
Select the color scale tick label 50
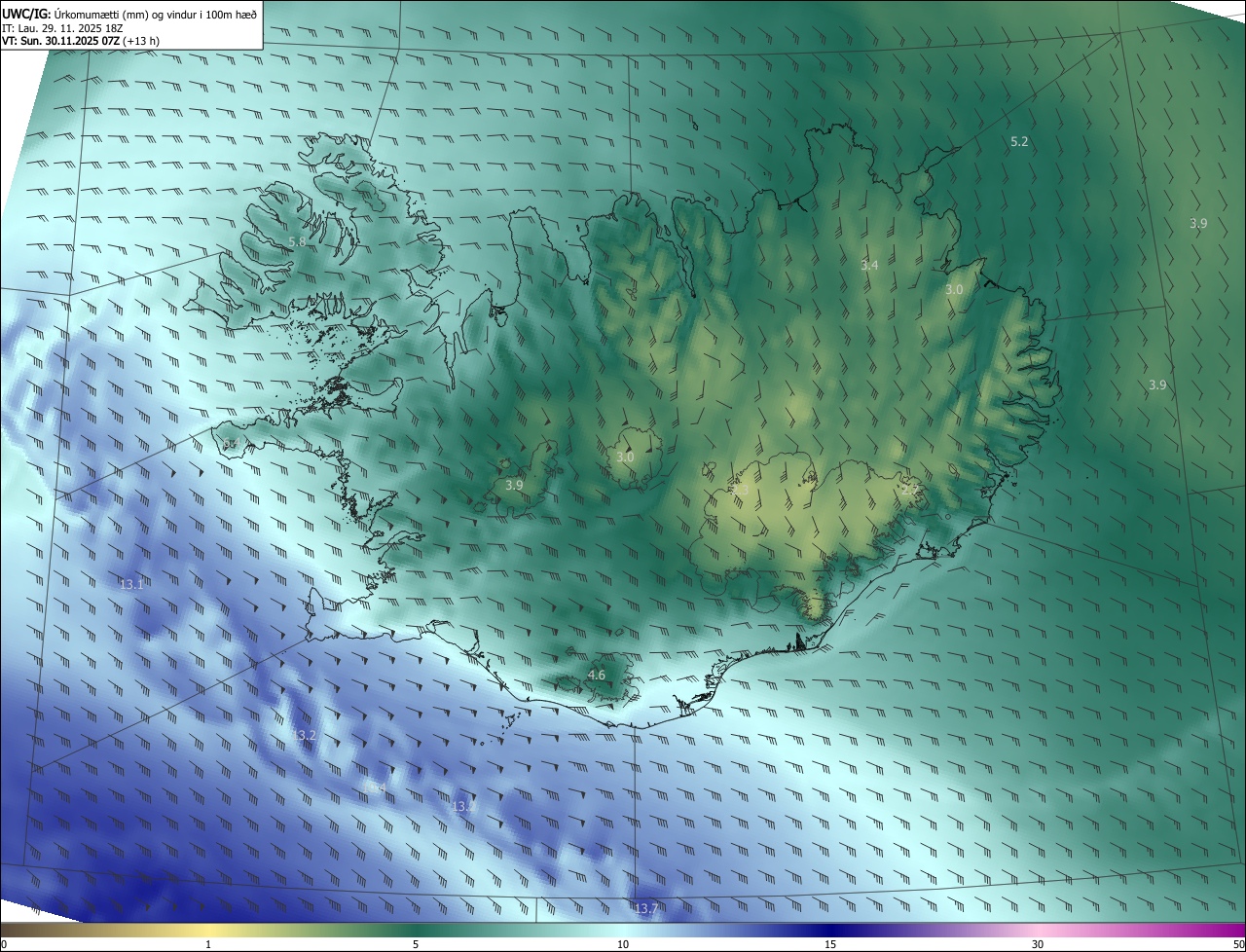tap(1238, 944)
